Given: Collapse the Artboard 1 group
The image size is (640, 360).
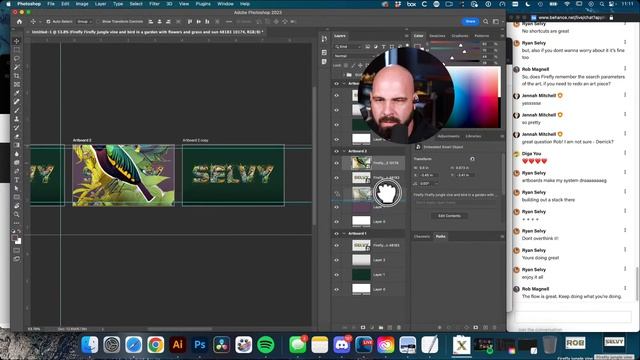Looking at the screenshot, I should pyautogui.click(x=344, y=233).
